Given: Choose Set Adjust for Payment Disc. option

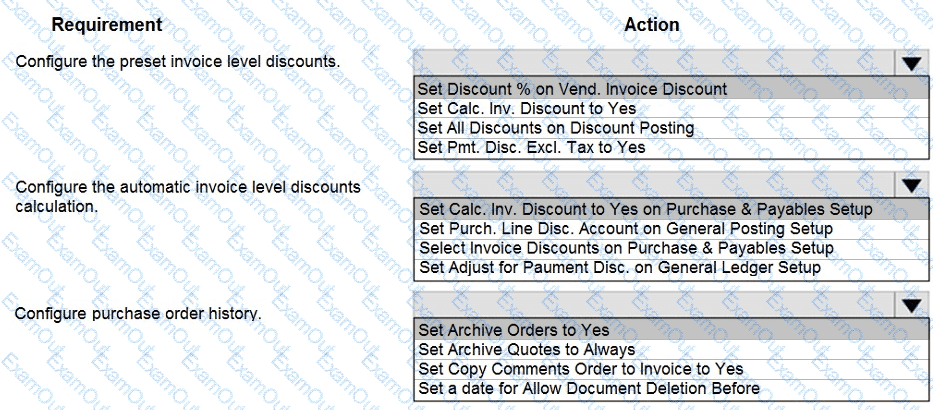Looking at the screenshot, I should coord(620,267).
